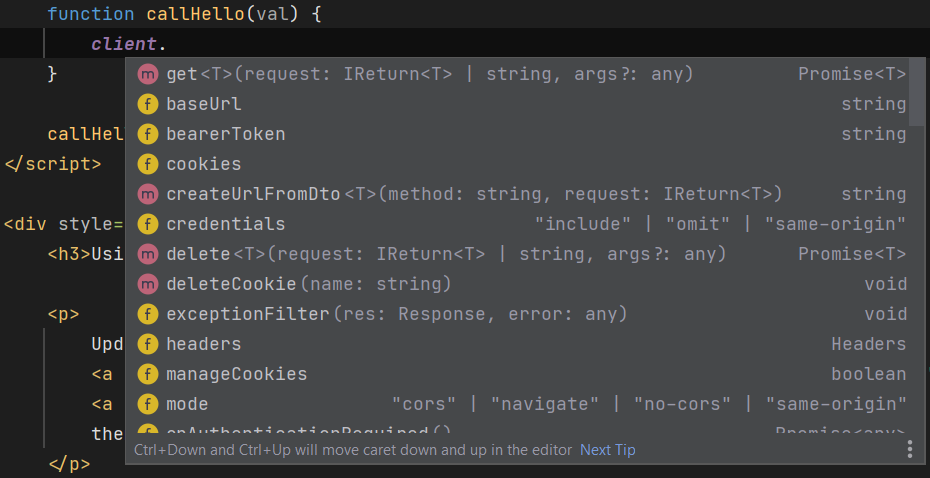Click the method icon beside createUrlFromDto
The width and height of the screenshot is (930, 478).
[148, 194]
